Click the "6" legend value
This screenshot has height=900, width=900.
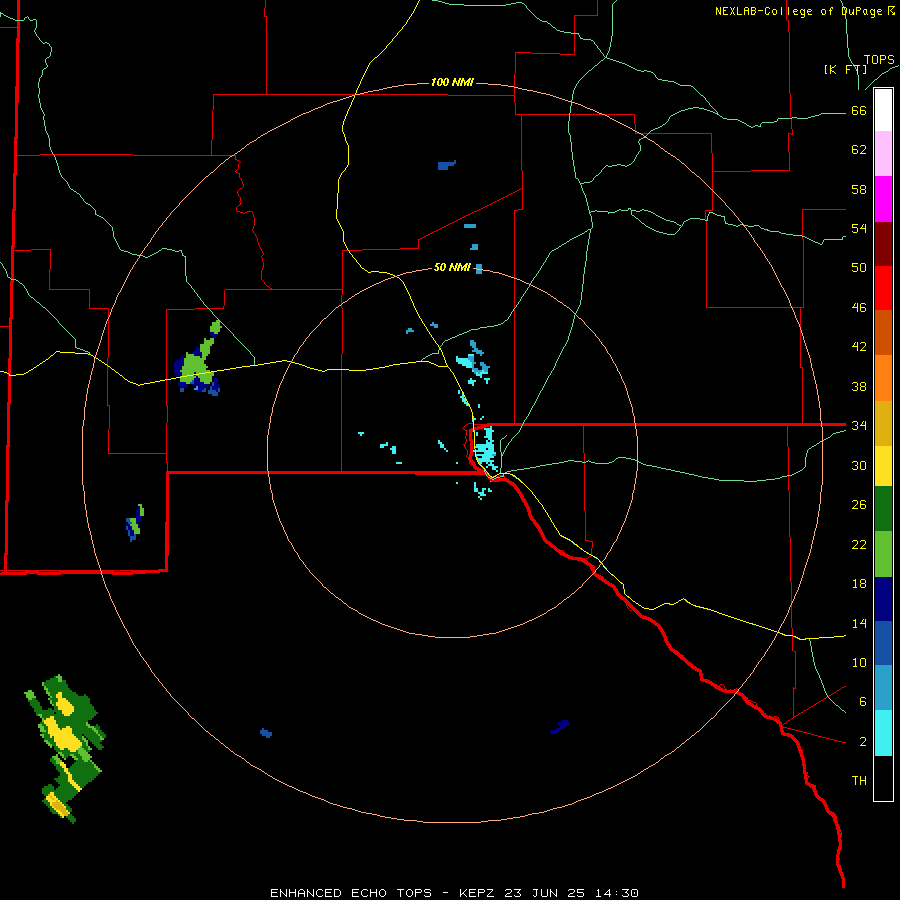[x=862, y=701]
